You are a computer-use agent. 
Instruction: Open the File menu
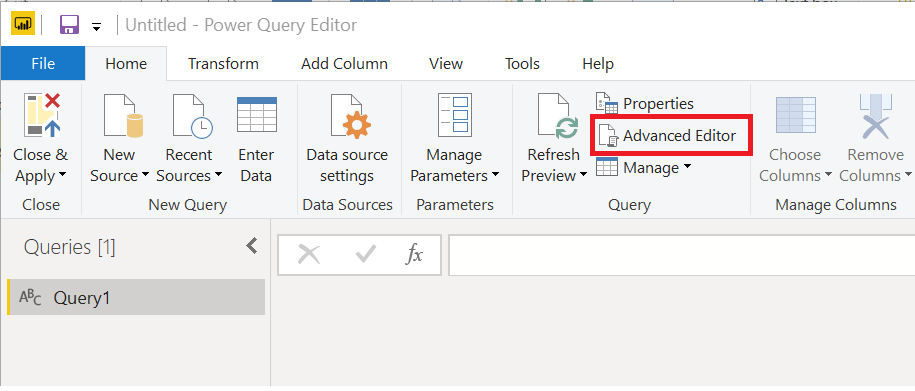43,63
